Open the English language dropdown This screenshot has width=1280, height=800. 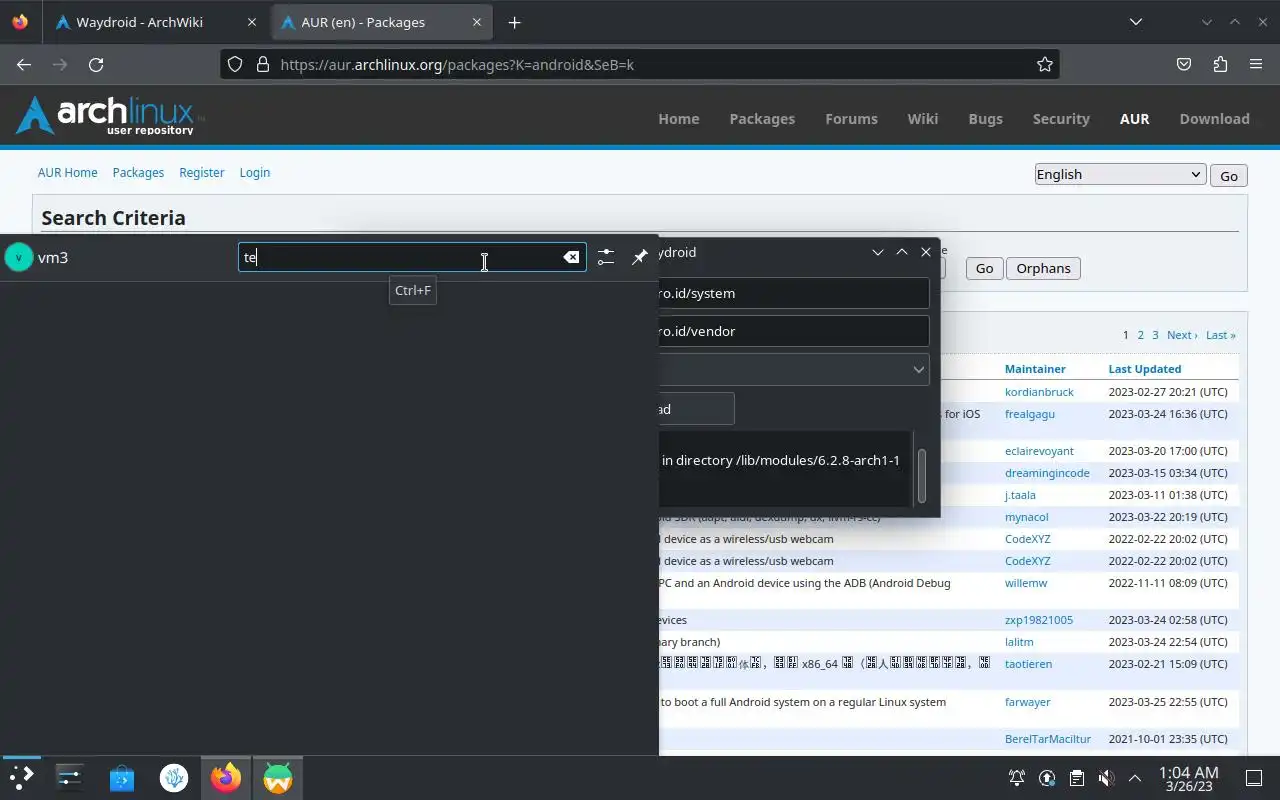click(1120, 174)
